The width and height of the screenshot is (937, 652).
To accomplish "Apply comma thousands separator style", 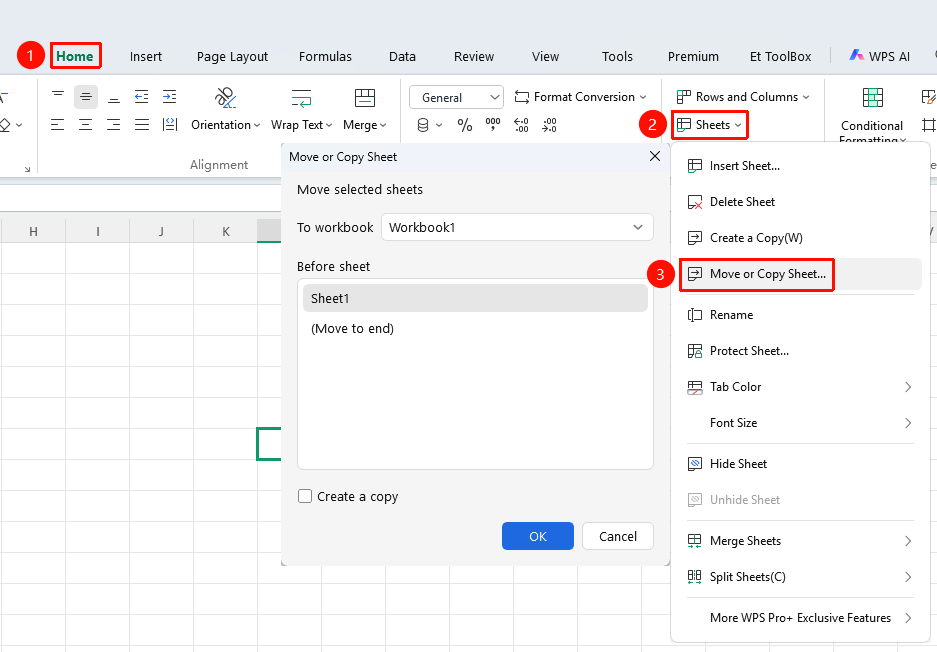I will point(493,125).
